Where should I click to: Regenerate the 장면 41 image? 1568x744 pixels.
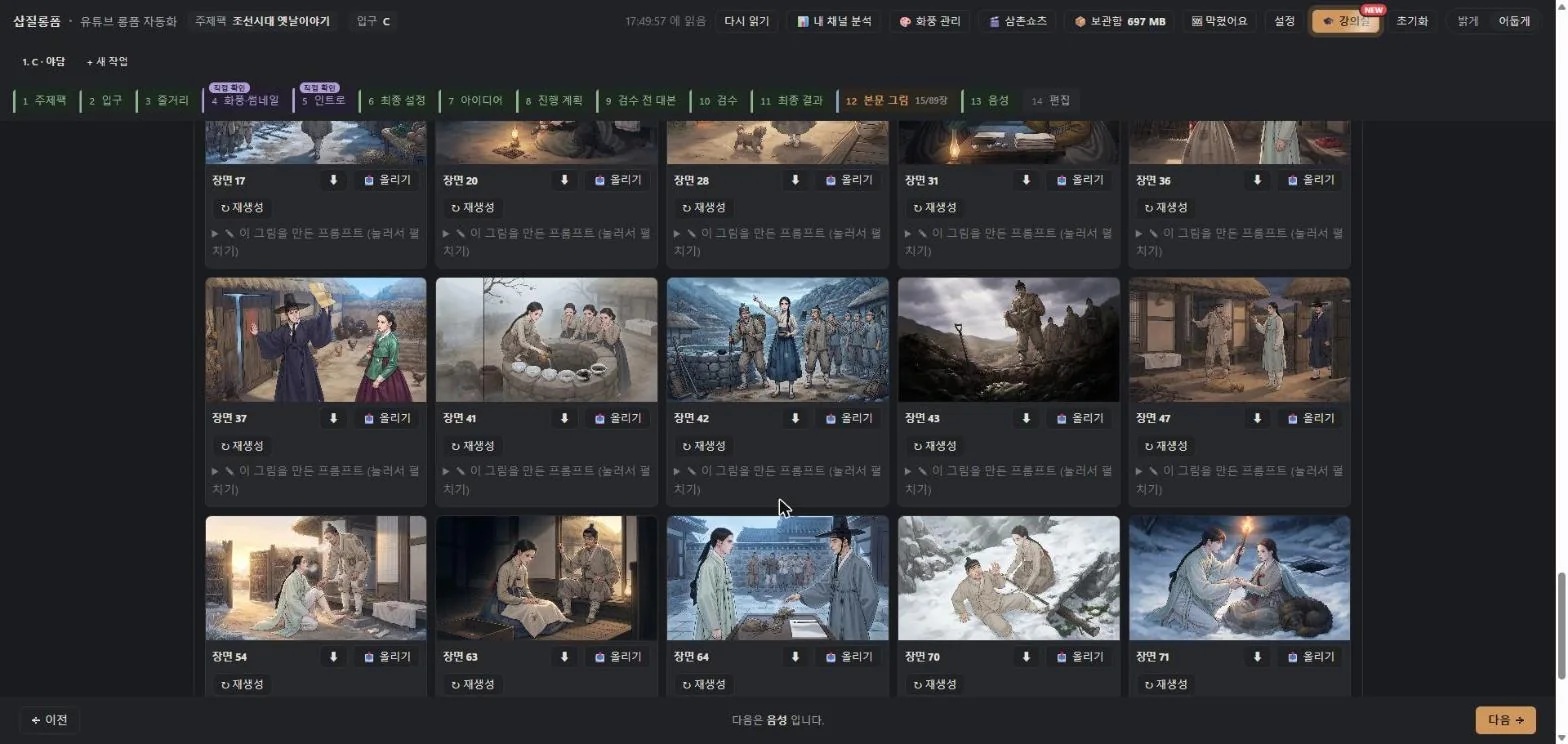[x=473, y=446]
